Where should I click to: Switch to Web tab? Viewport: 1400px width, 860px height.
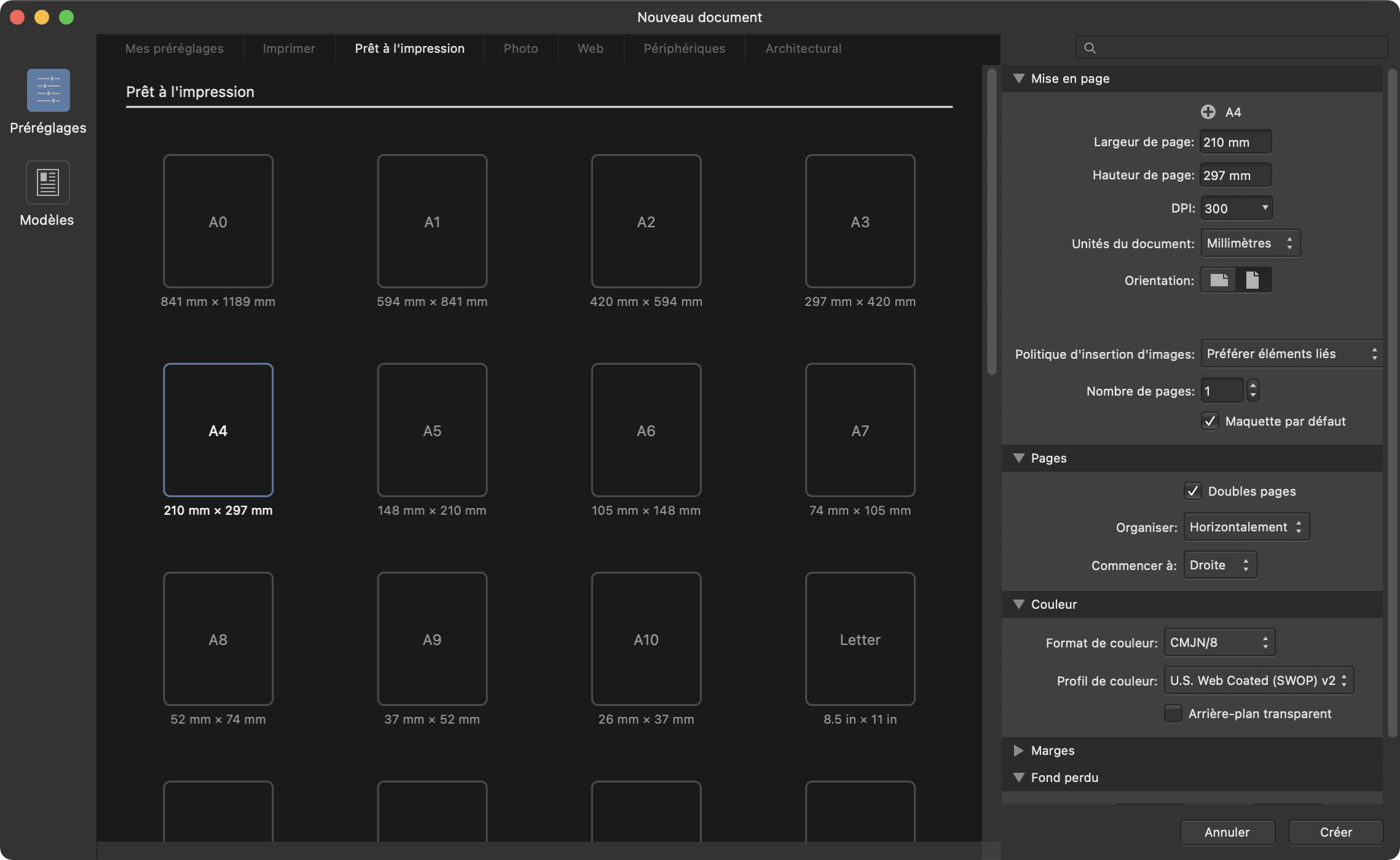[x=591, y=49]
